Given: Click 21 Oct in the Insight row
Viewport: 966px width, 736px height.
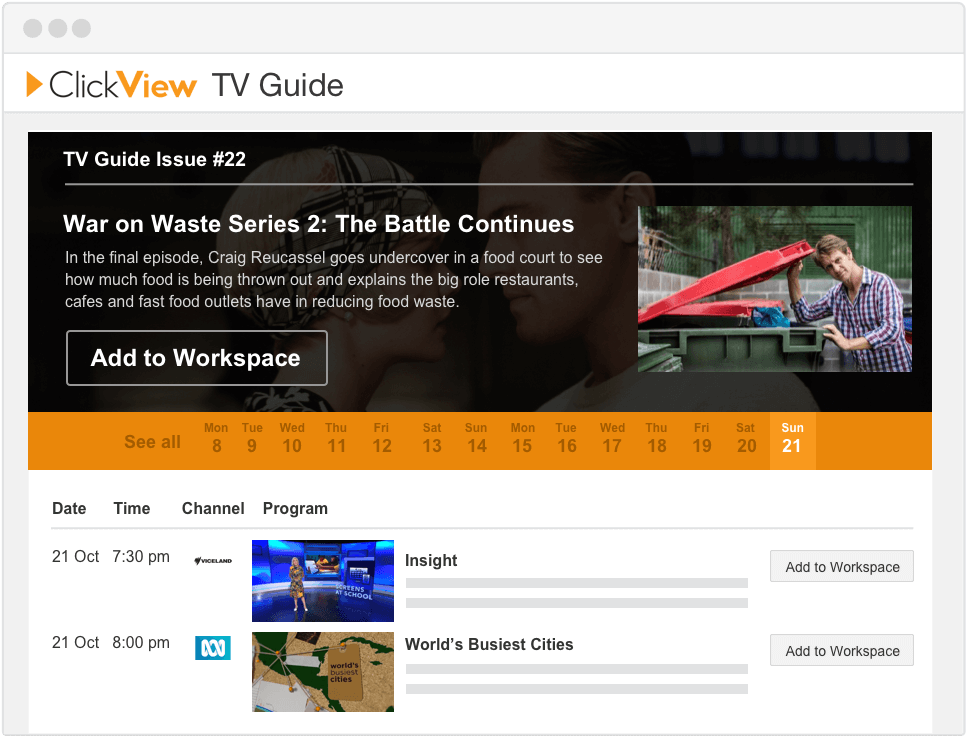Looking at the screenshot, I should [x=75, y=557].
